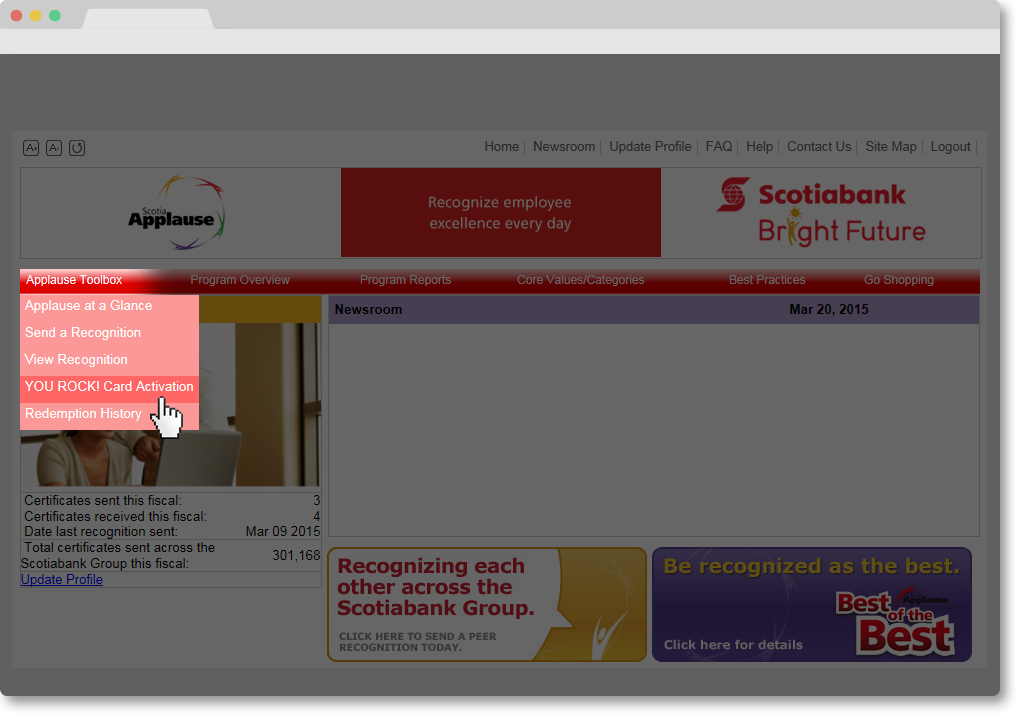Select Applause at a Glance from dropdown
The image size is (1024, 722).
coord(109,306)
